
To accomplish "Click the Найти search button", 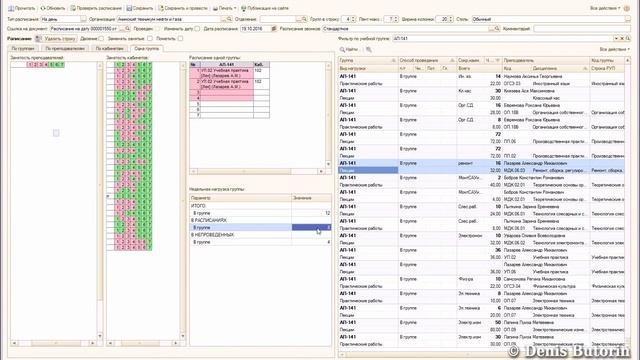I will coord(349,49).
